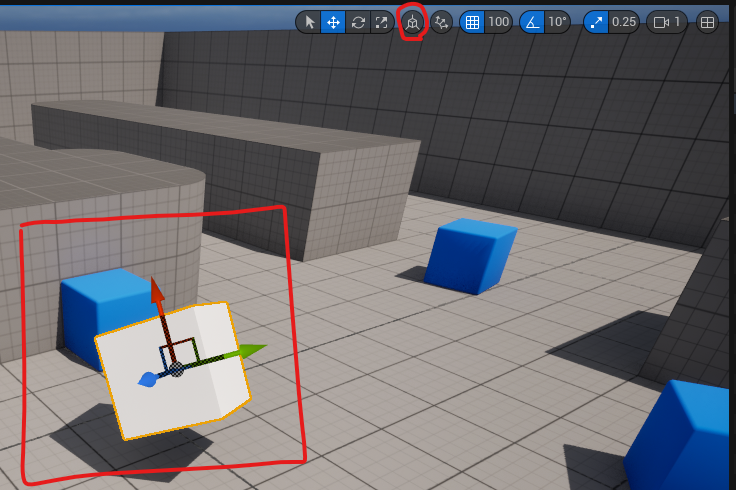Toggle grid snapping on or off

click(x=472, y=22)
